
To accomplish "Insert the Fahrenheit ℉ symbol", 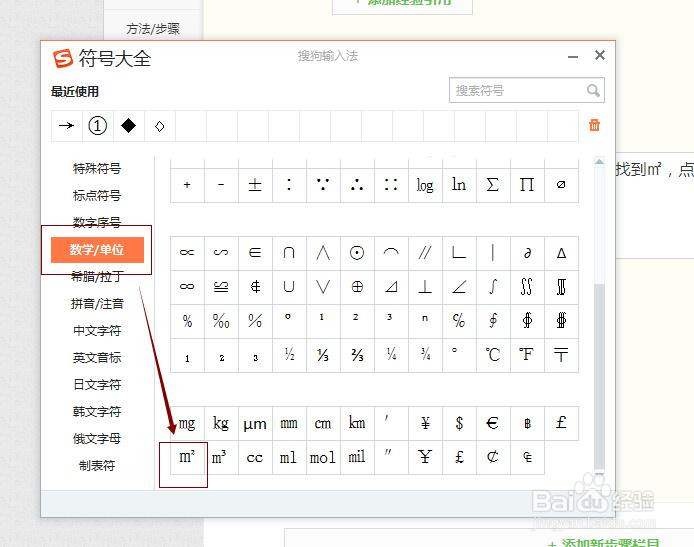I will coord(527,355).
